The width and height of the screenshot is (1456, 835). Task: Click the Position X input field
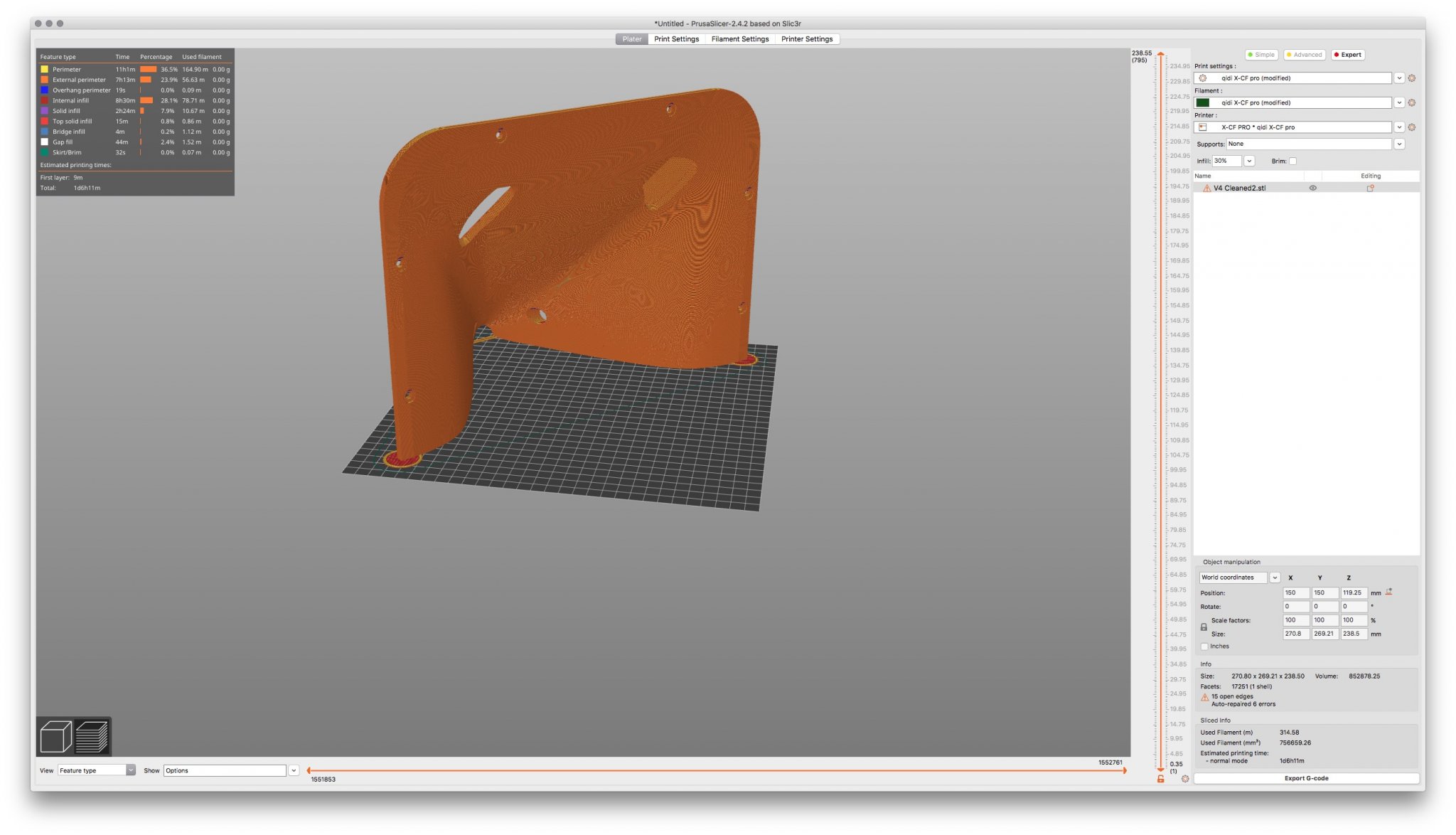pos(1295,592)
